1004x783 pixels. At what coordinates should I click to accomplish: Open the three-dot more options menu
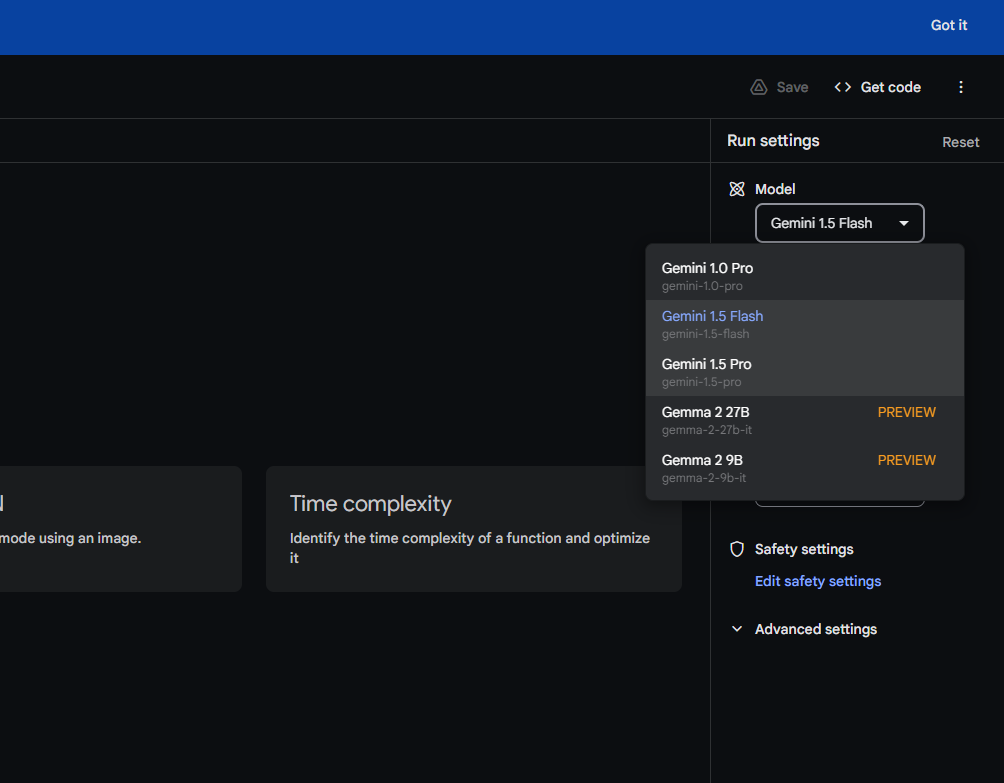960,87
